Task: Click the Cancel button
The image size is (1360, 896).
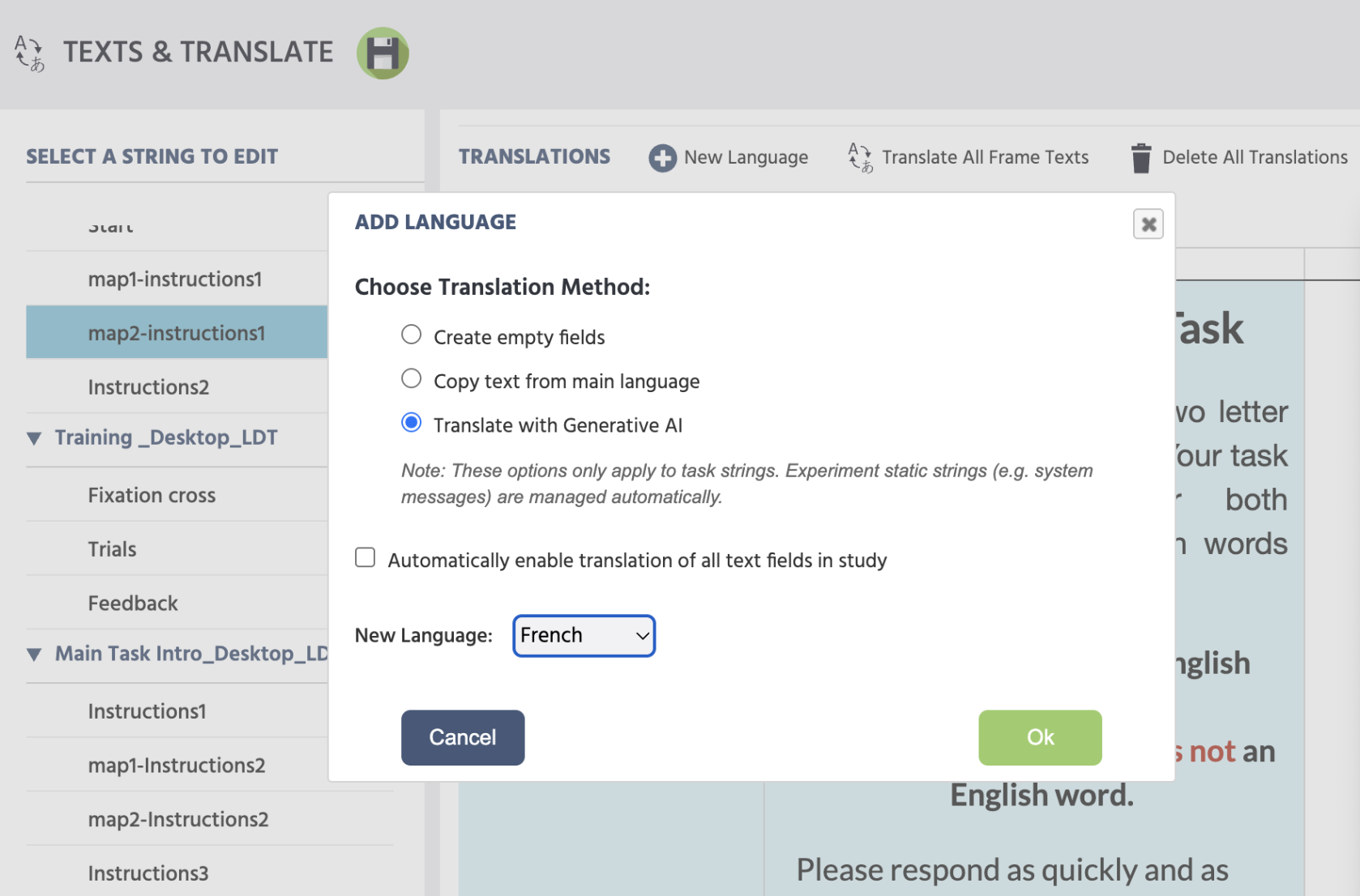Action: [463, 737]
